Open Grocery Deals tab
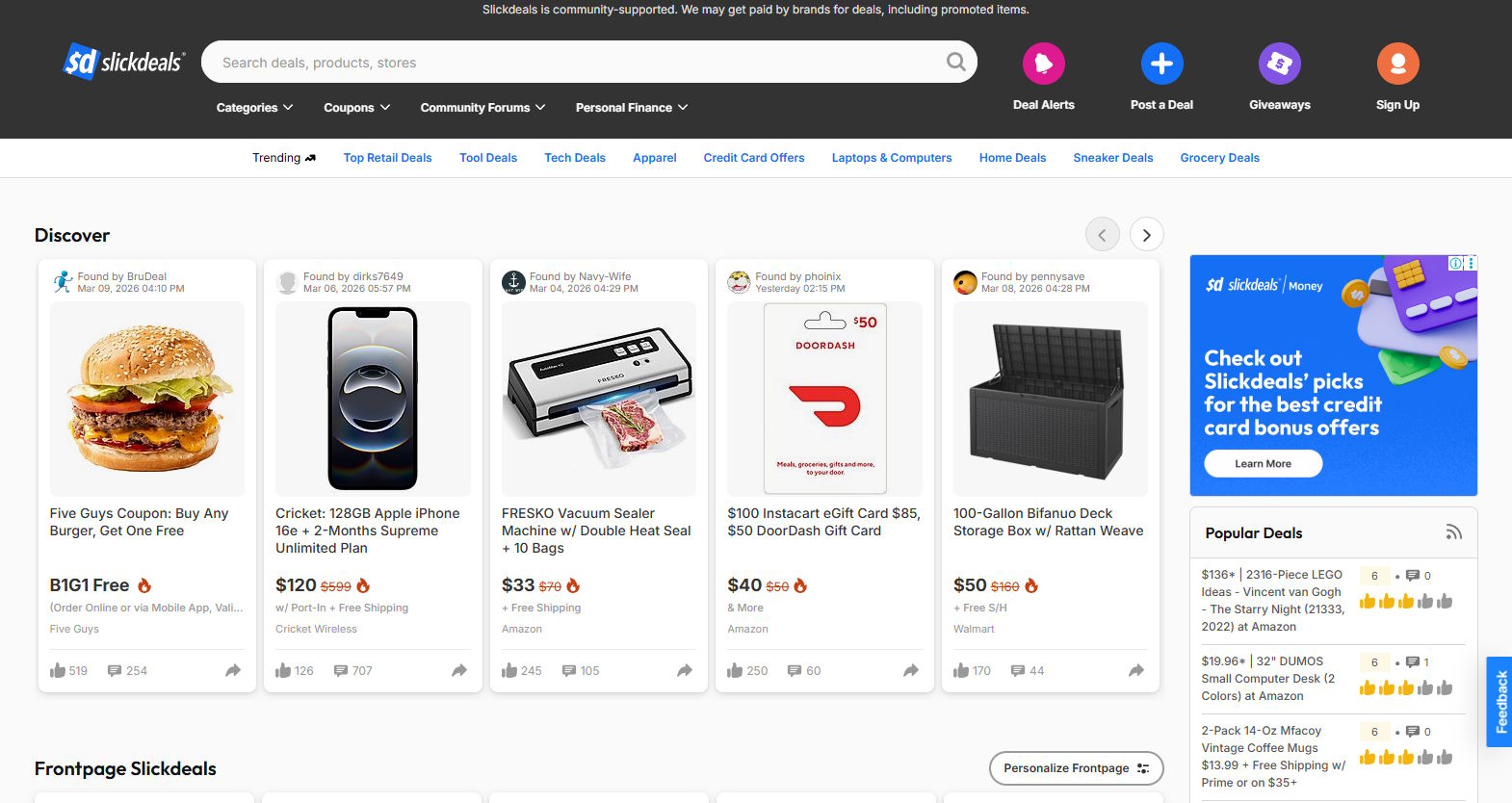Viewport: 1512px width, 803px height. coord(1220,158)
